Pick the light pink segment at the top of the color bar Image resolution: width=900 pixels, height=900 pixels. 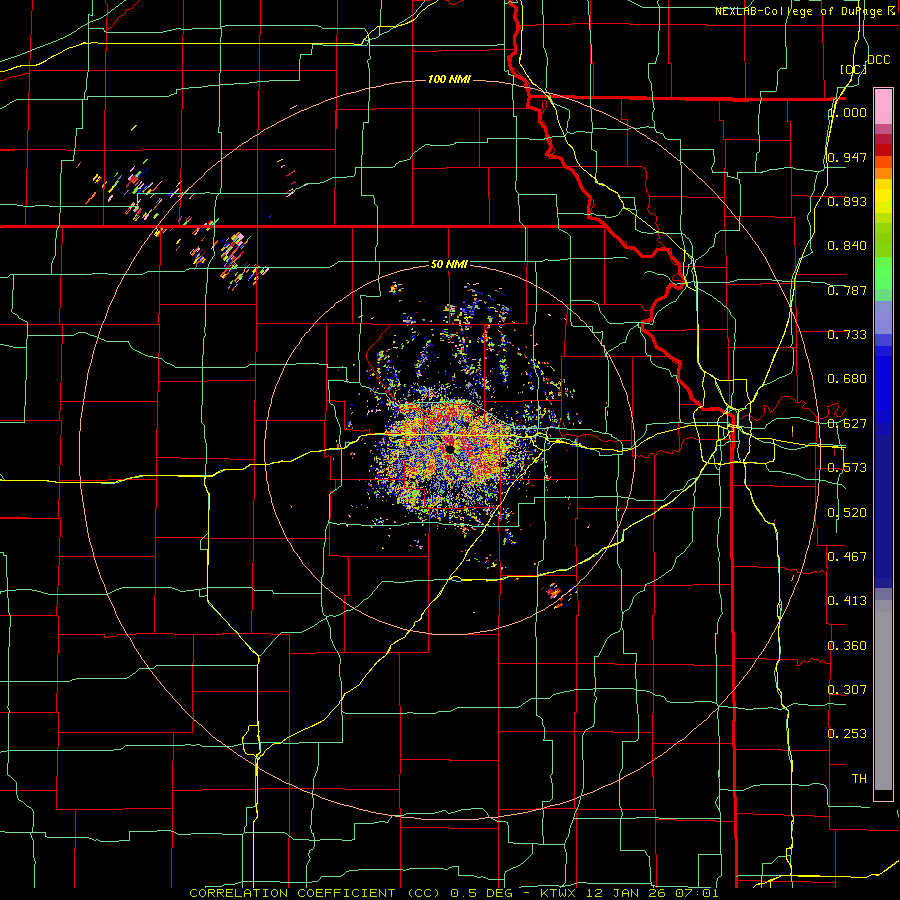click(x=883, y=106)
